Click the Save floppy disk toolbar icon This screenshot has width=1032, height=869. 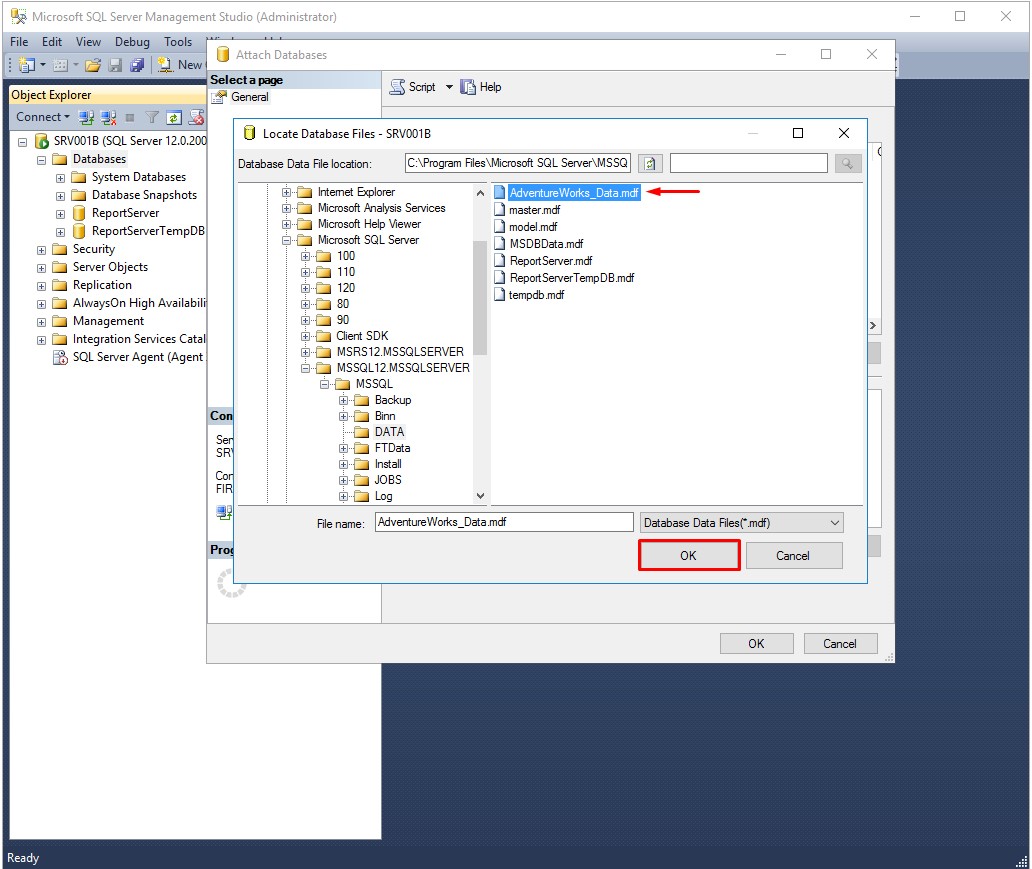(115, 65)
